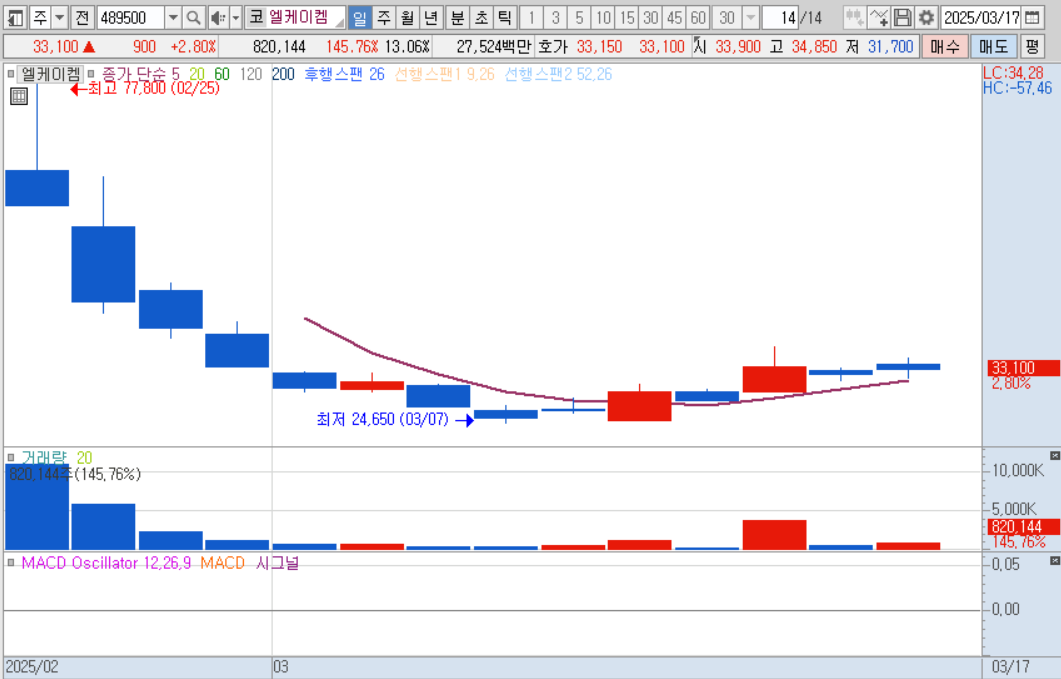The image size is (1061, 679).
Task: Select the 일 daily chart tab
Action: pyautogui.click(x=359, y=18)
